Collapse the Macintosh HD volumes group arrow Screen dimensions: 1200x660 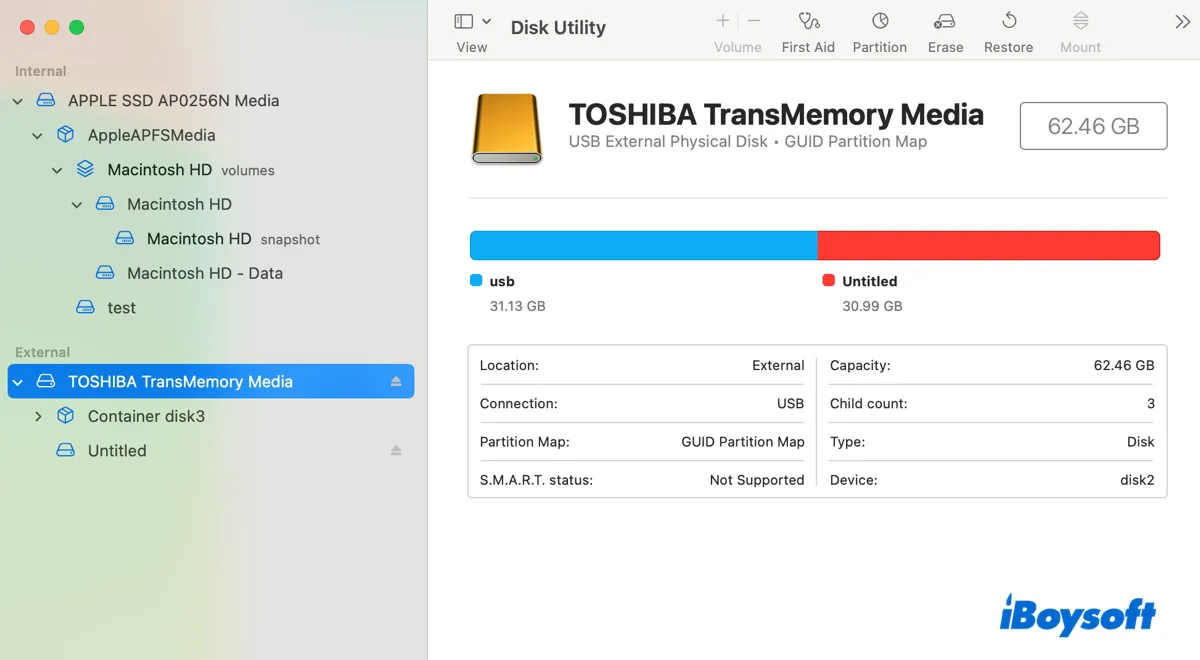coord(57,170)
